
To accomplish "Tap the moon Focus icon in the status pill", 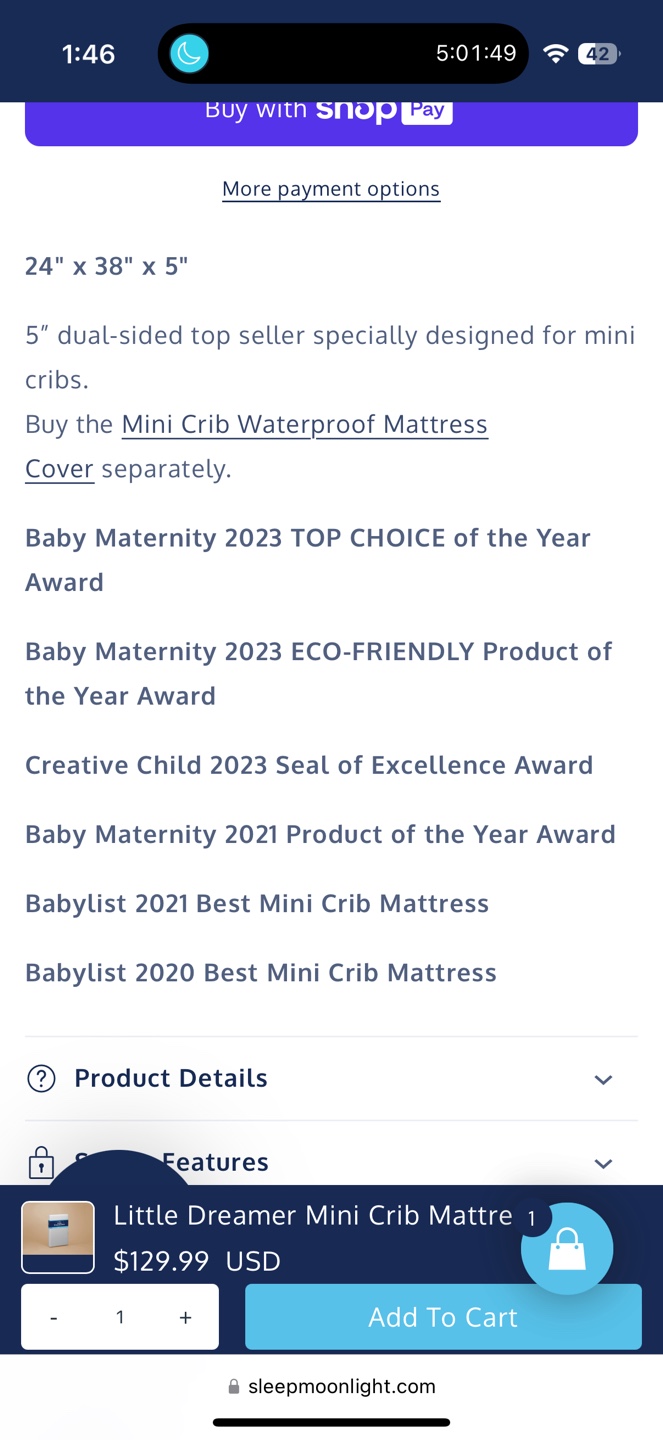I will click(x=189, y=53).
